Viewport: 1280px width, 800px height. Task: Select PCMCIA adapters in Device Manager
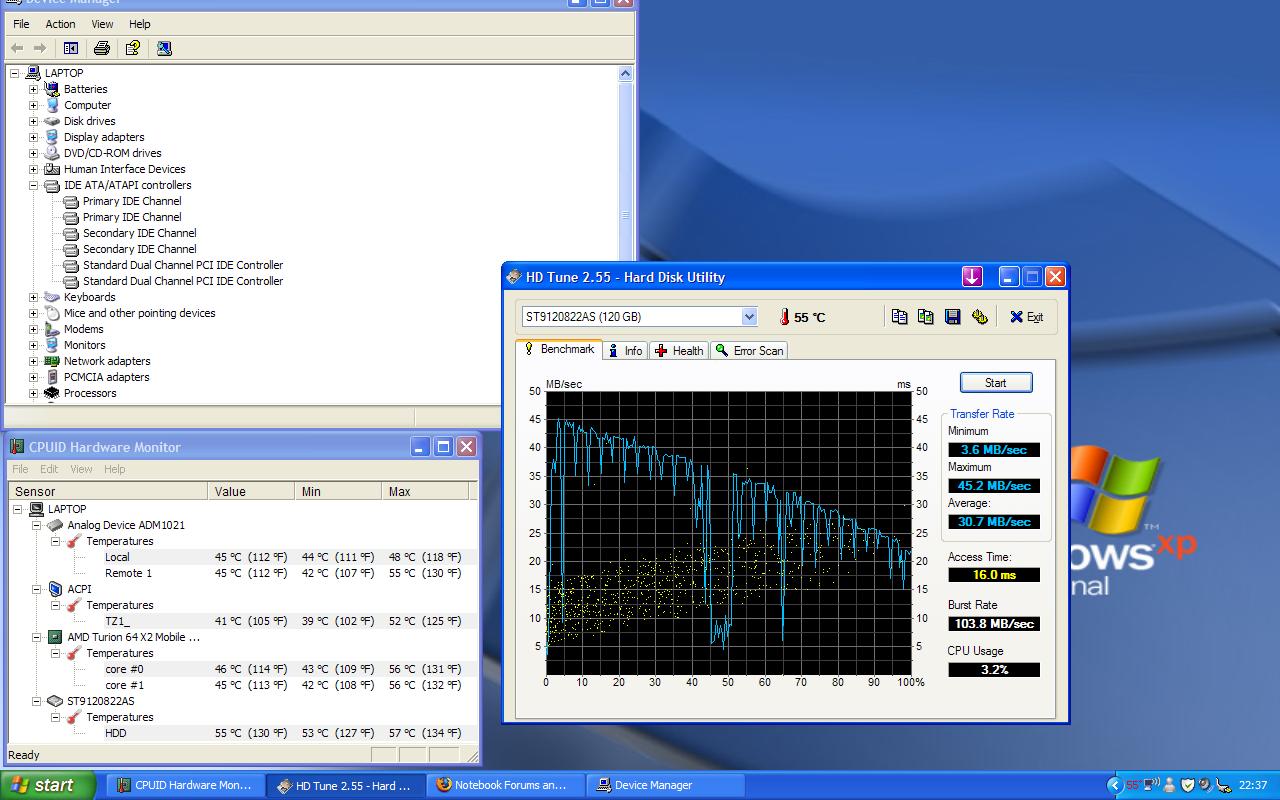tap(107, 377)
